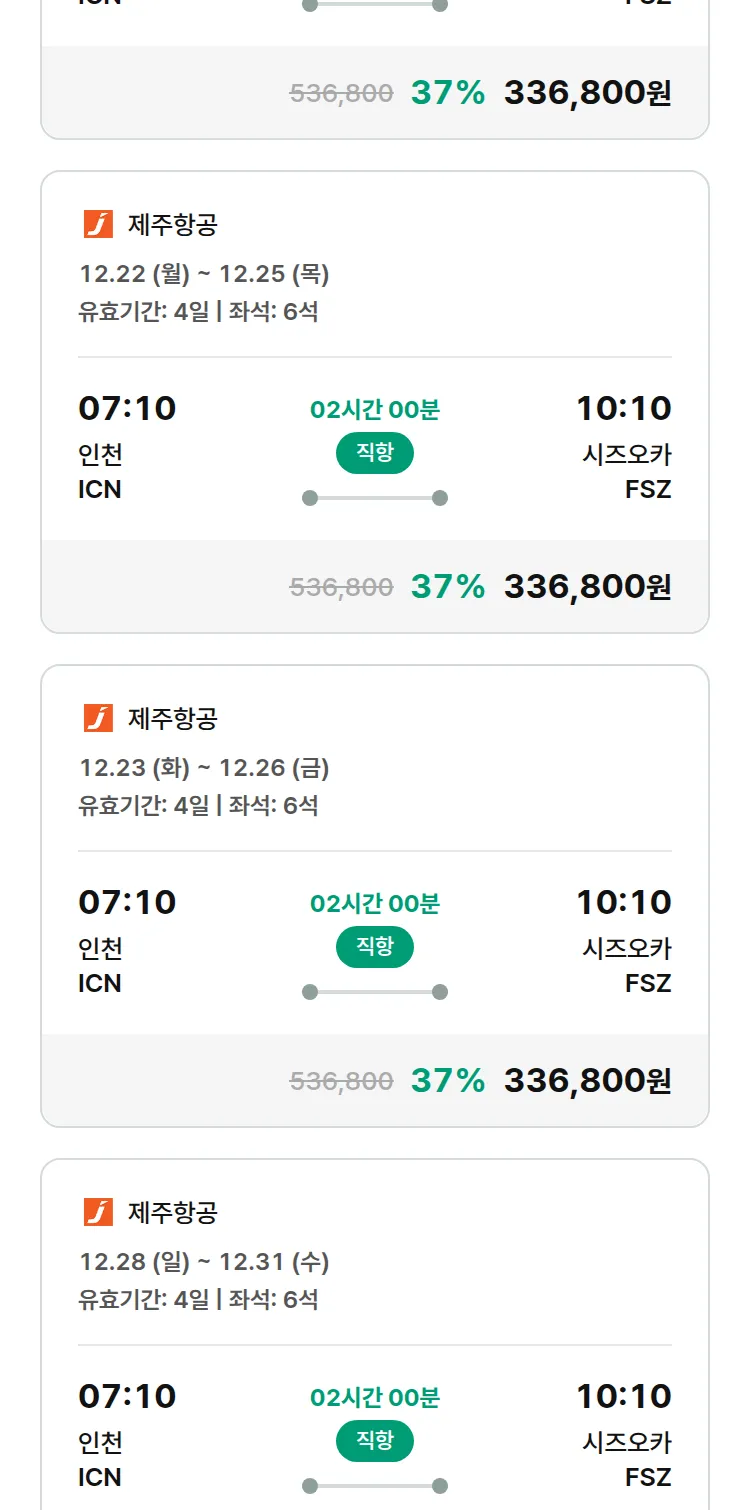Click the 37% discount on the 12.23 flight
The image size is (750, 1510).
point(447,1081)
